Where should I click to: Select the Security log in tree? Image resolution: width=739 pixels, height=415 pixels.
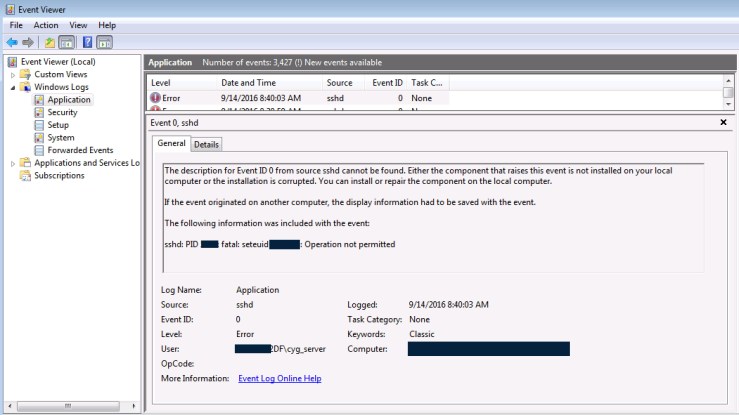click(62, 113)
